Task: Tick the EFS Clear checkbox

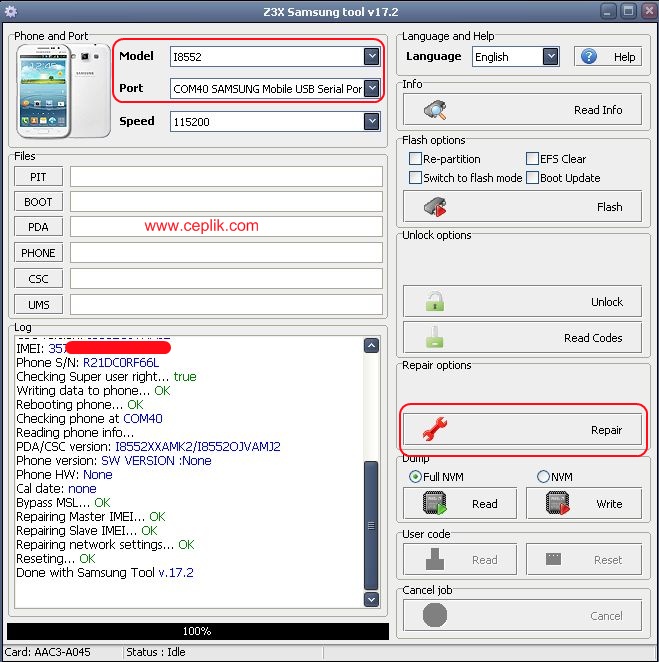Action: 532,159
